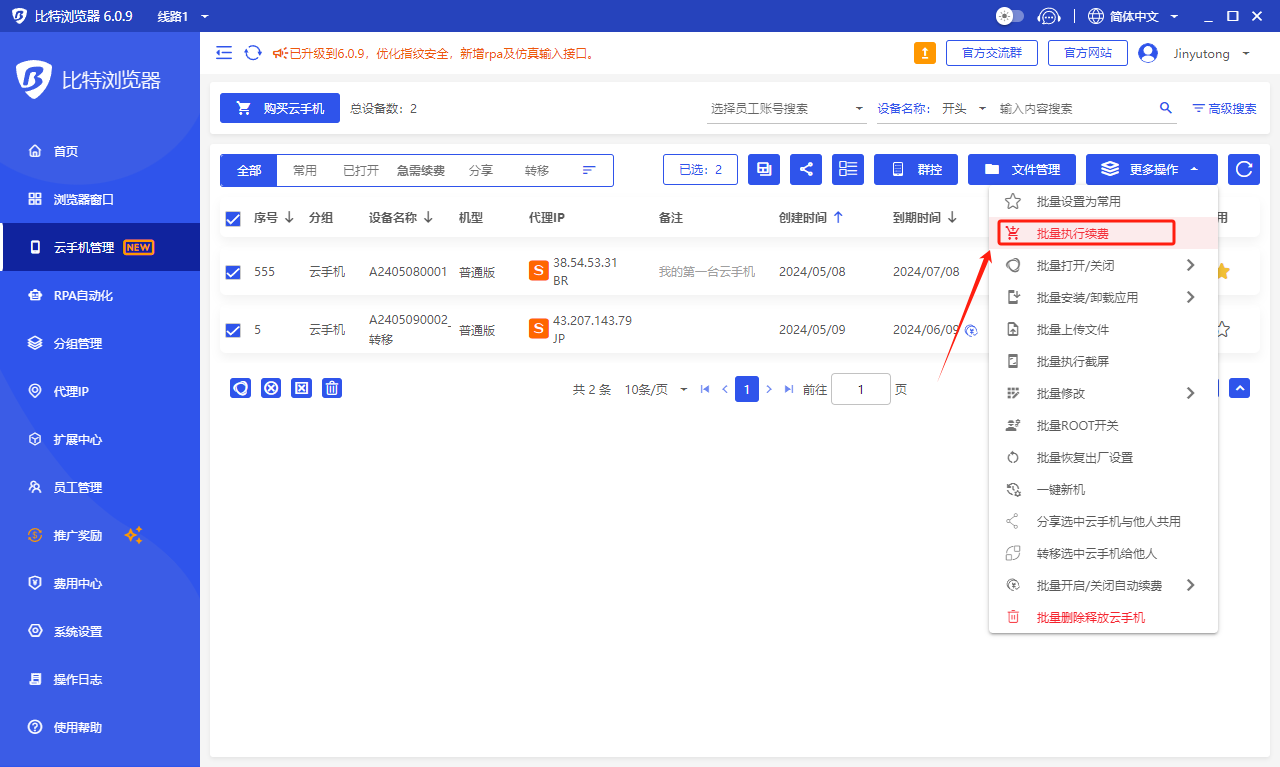This screenshot has width=1280, height=767.
Task: Click the search magnifier icon
Action: pos(1165,108)
